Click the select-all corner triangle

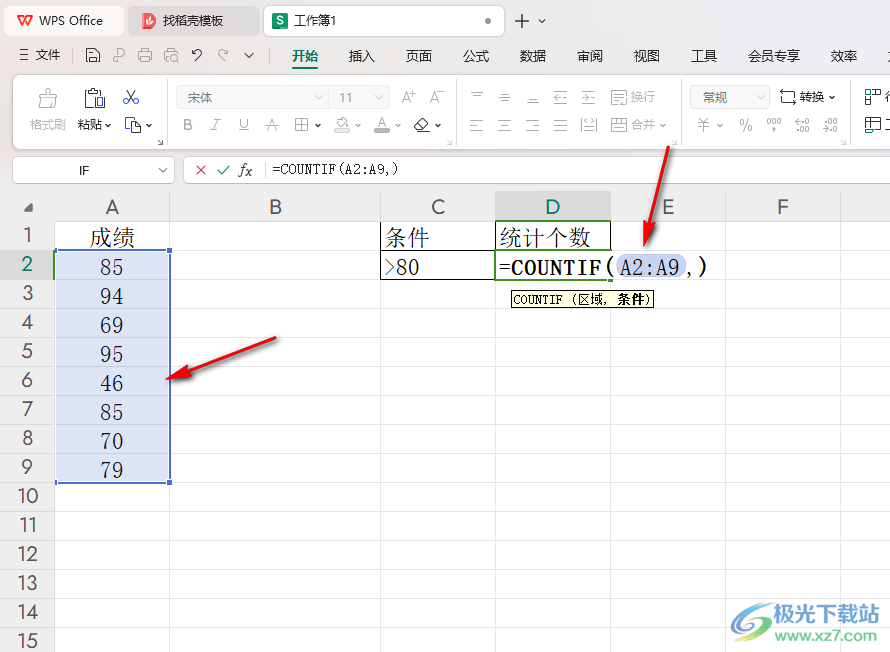point(28,207)
